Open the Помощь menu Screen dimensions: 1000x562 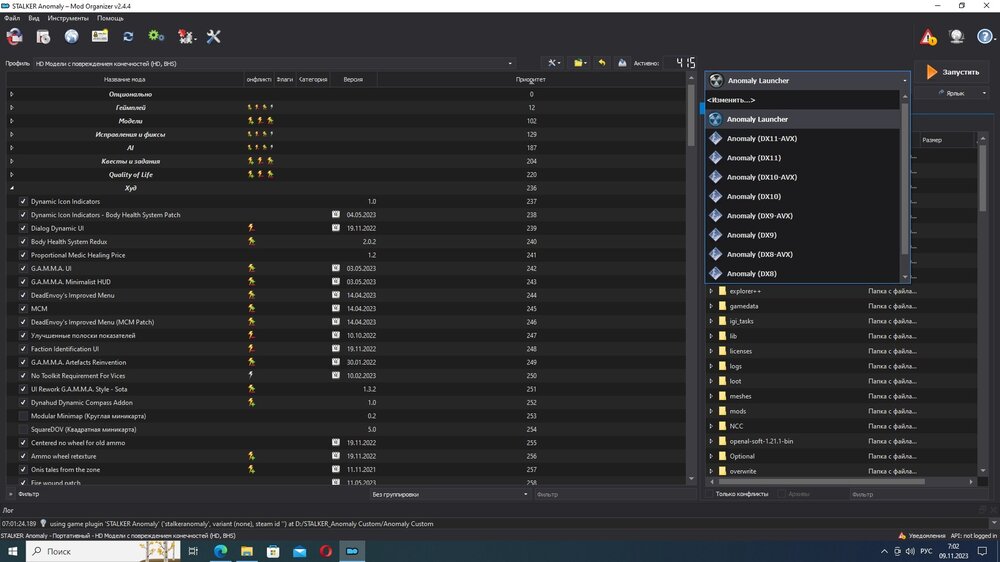110,18
